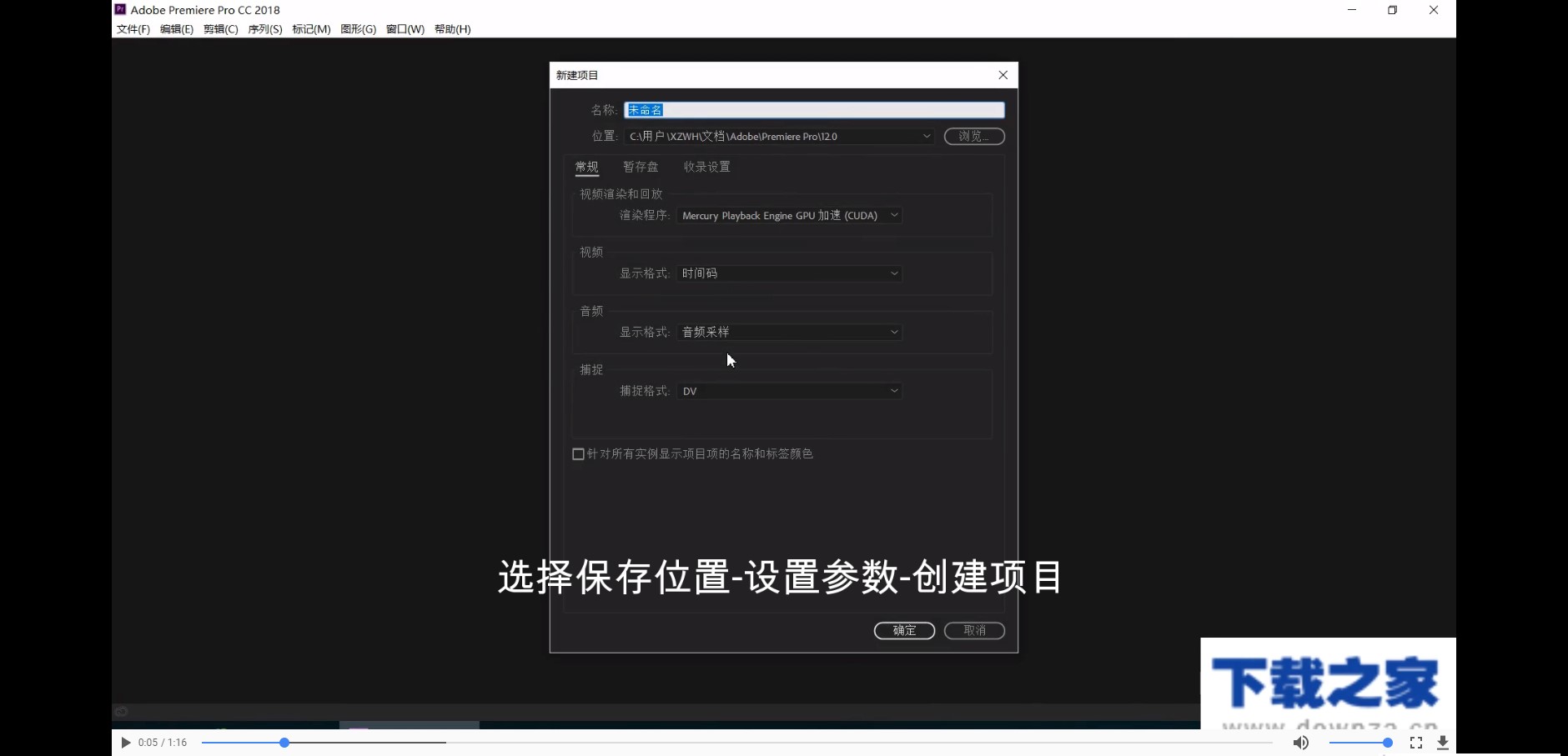
Task: Click the 名称 project name input field
Action: pos(813,109)
